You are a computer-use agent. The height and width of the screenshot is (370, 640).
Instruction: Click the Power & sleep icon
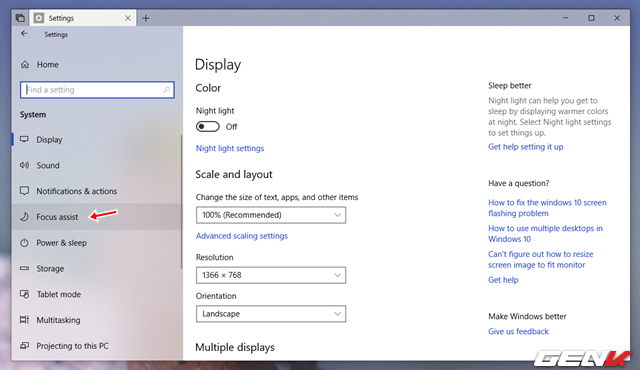(x=24, y=243)
